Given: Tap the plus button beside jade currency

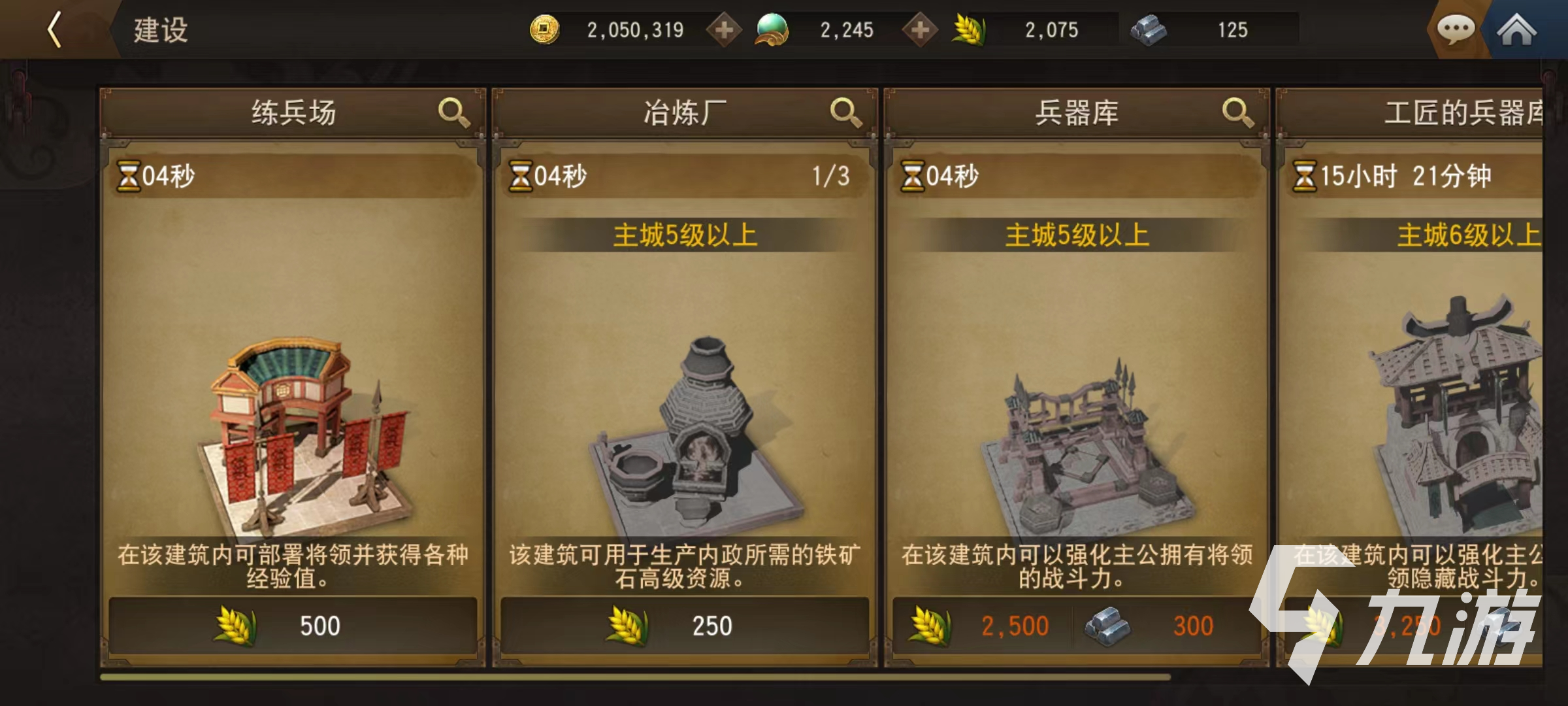Looking at the screenshot, I should tap(920, 30).
